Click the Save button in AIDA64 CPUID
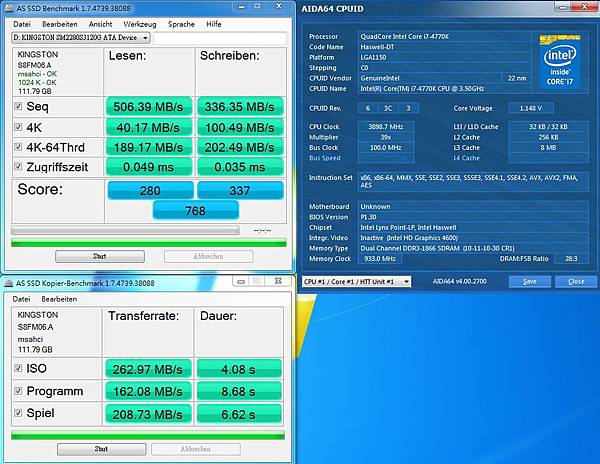Viewport: 600px width, 464px height. pyautogui.click(x=530, y=282)
